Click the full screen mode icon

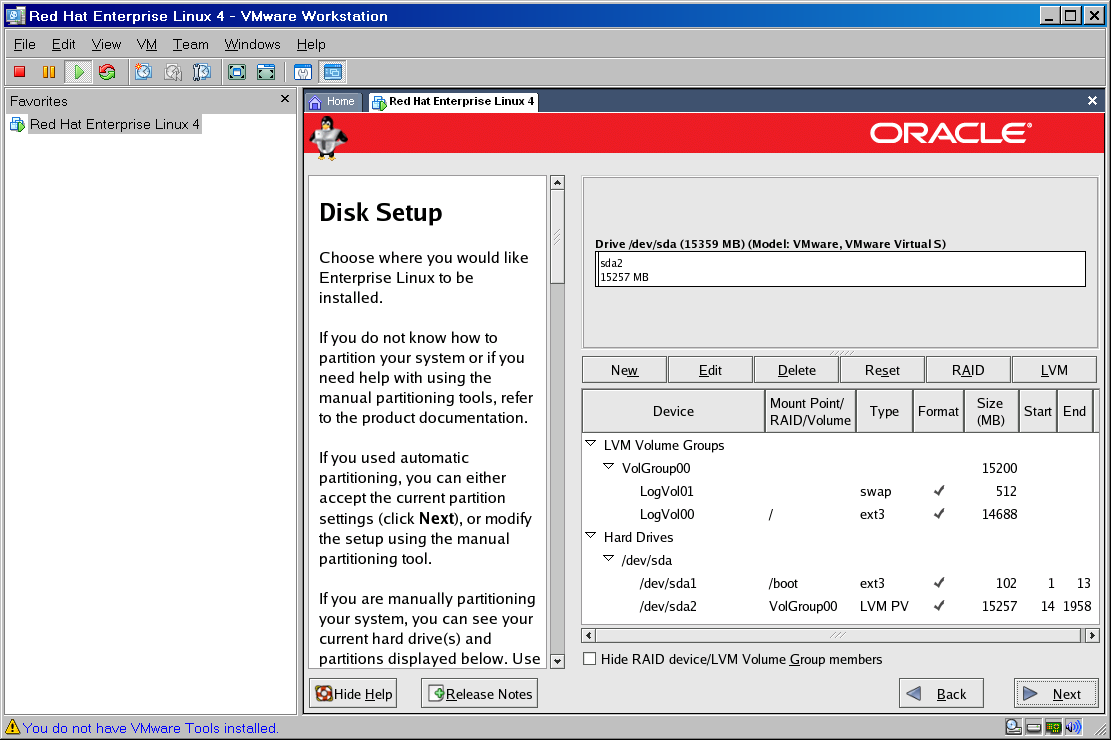(x=237, y=72)
